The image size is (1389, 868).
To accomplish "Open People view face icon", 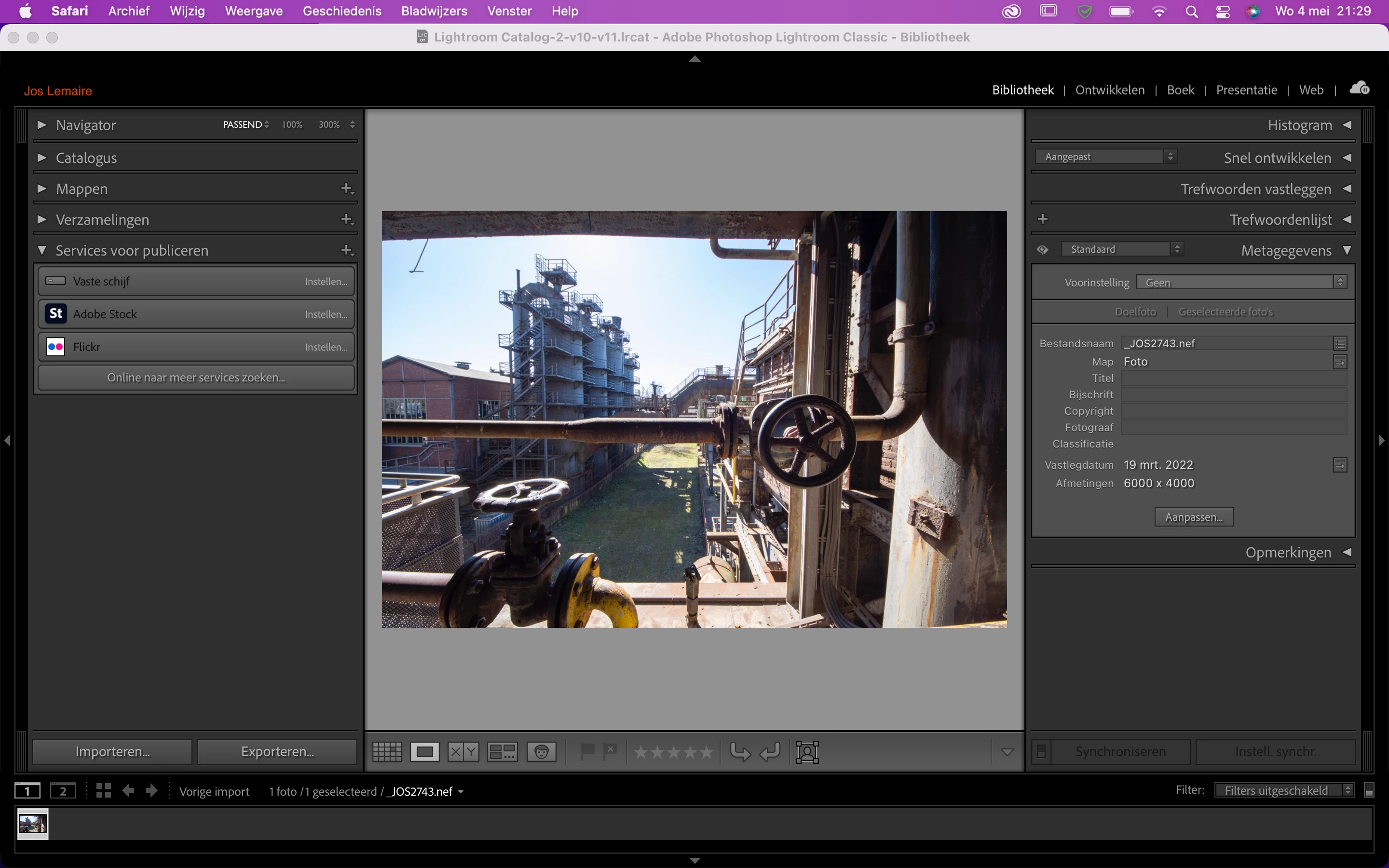I will coord(541,751).
